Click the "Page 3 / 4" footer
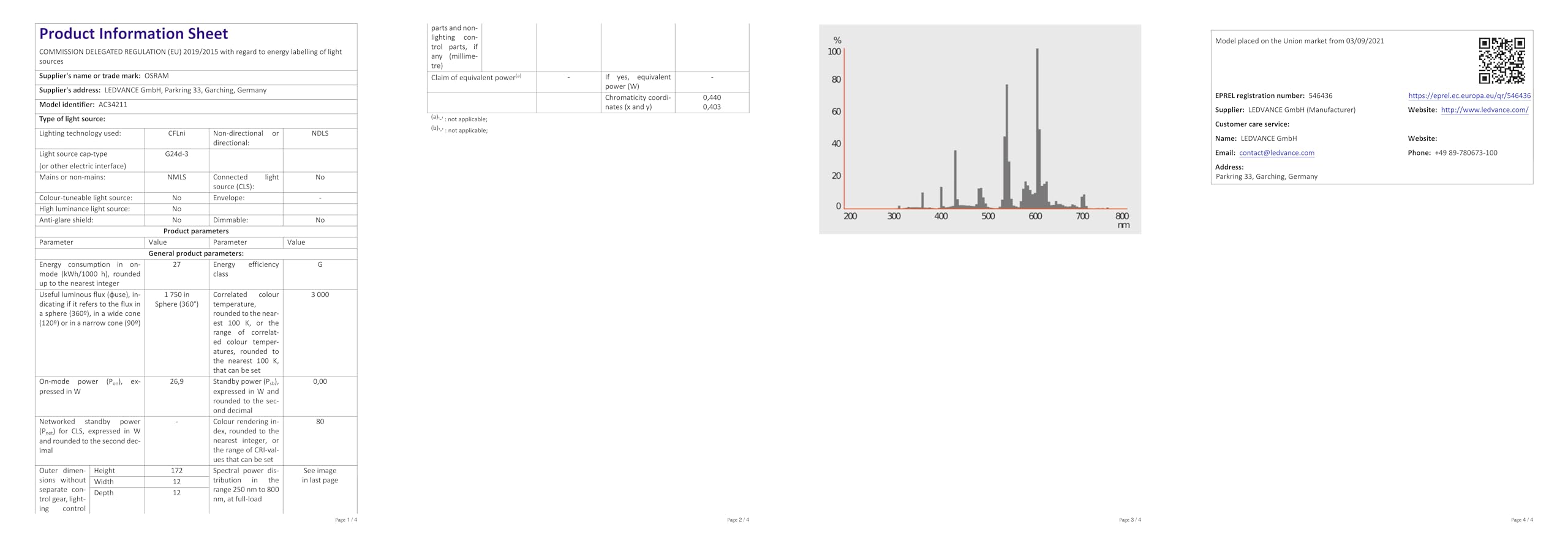The image size is (1568, 554). click(1130, 520)
